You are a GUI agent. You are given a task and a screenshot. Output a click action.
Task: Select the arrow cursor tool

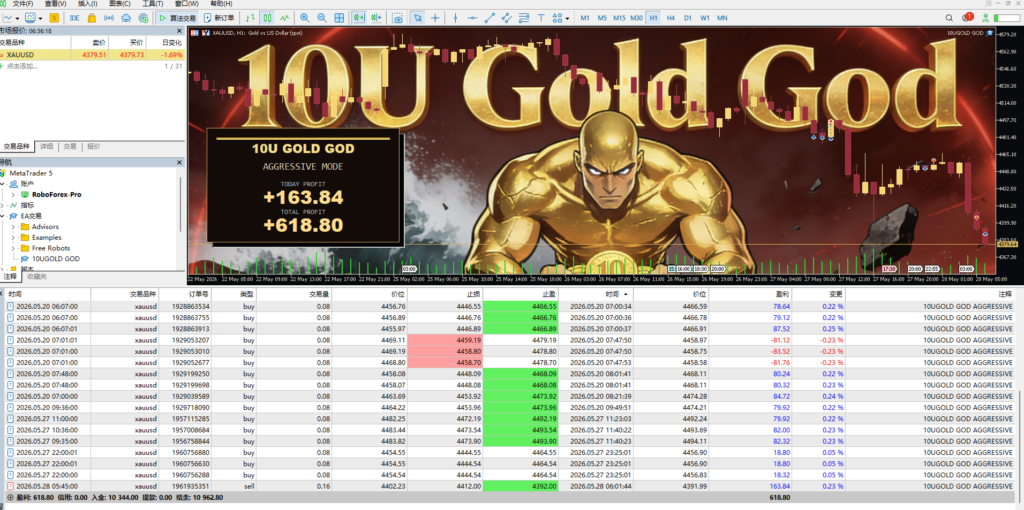coord(418,18)
